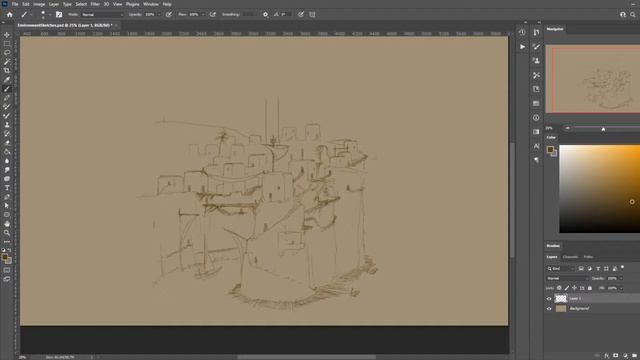
Task: Select the Navigator panel tab
Action: pyautogui.click(x=555, y=29)
